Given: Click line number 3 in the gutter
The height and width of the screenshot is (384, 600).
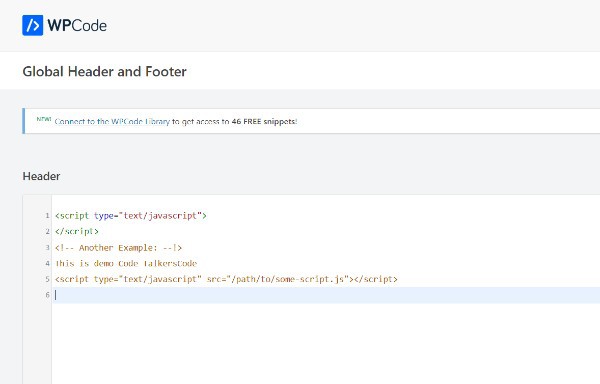Looking at the screenshot, I should coord(47,247).
